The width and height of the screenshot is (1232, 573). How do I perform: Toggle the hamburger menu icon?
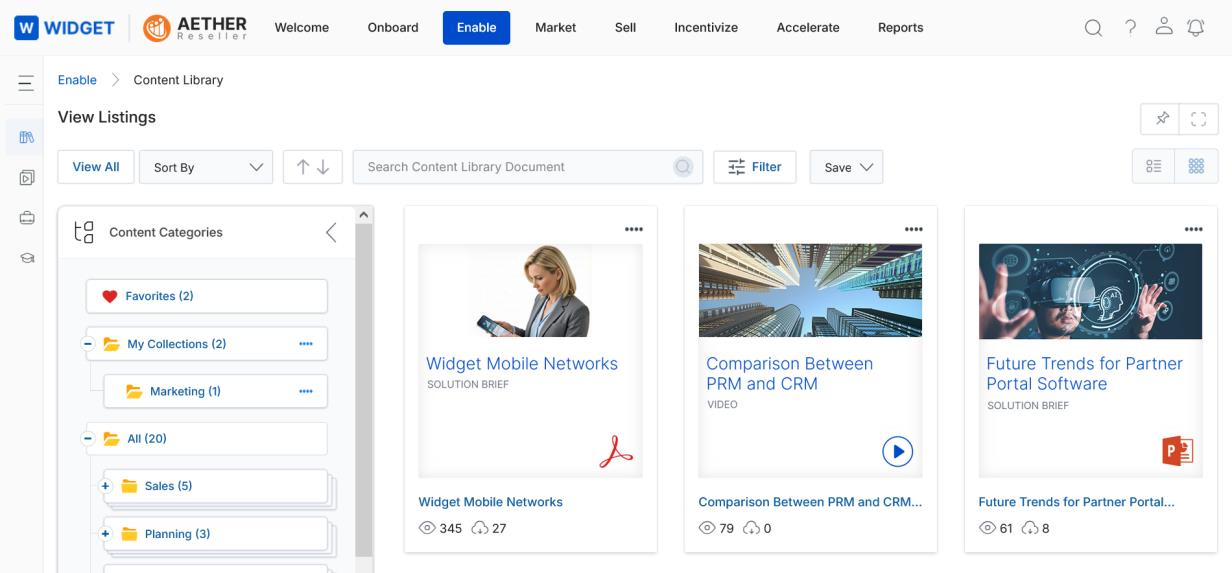pyautogui.click(x=26, y=84)
